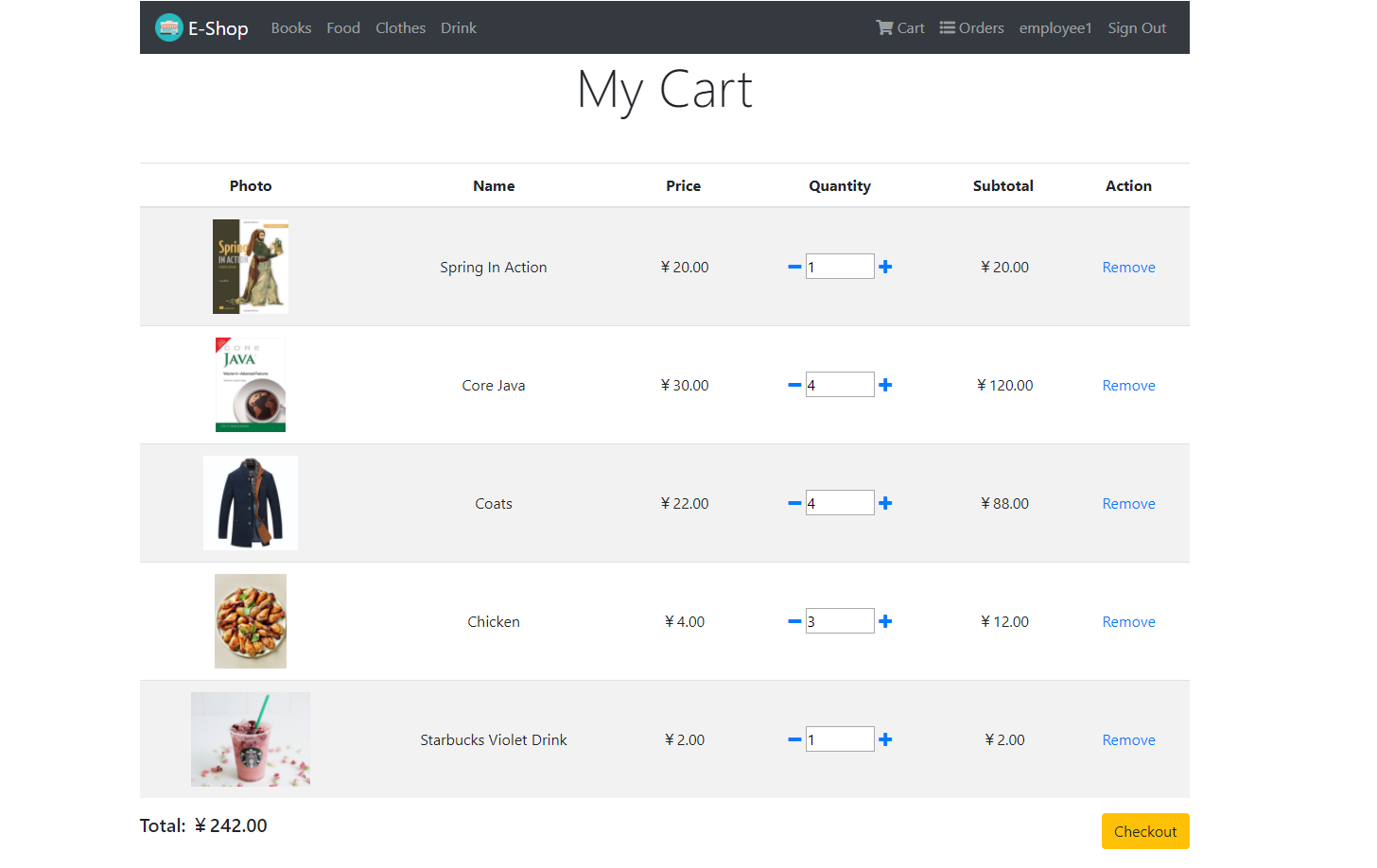
Task: Click the E-Shop logo icon
Action: pyautogui.click(x=168, y=27)
